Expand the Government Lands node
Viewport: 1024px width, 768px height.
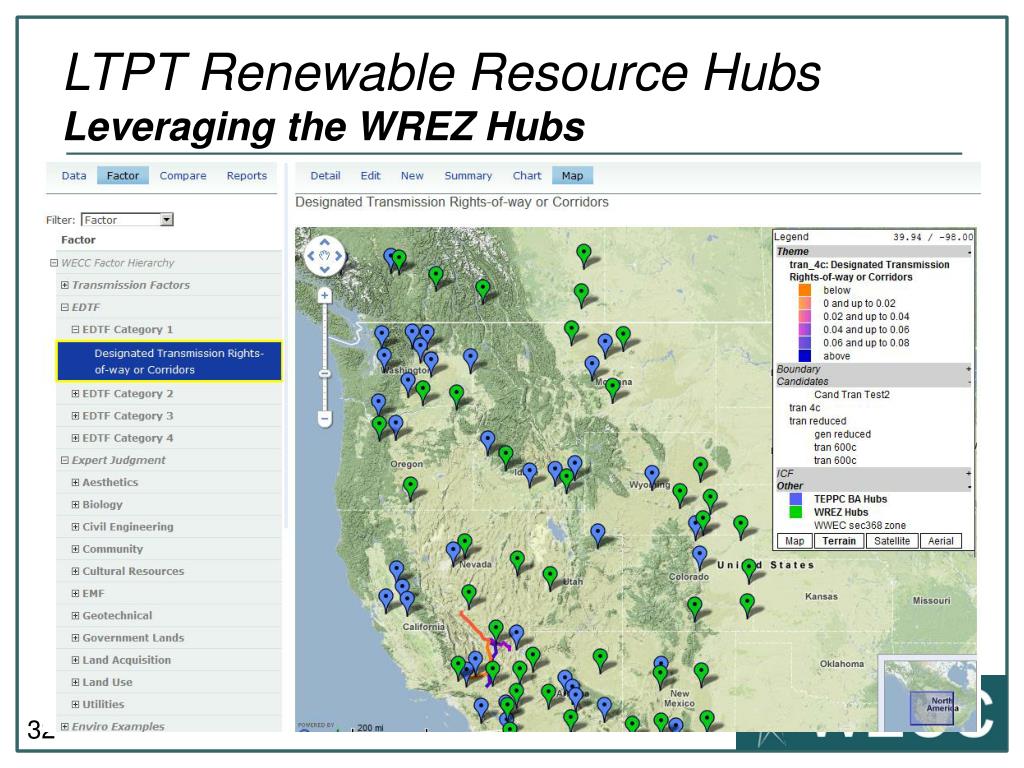tap(75, 638)
